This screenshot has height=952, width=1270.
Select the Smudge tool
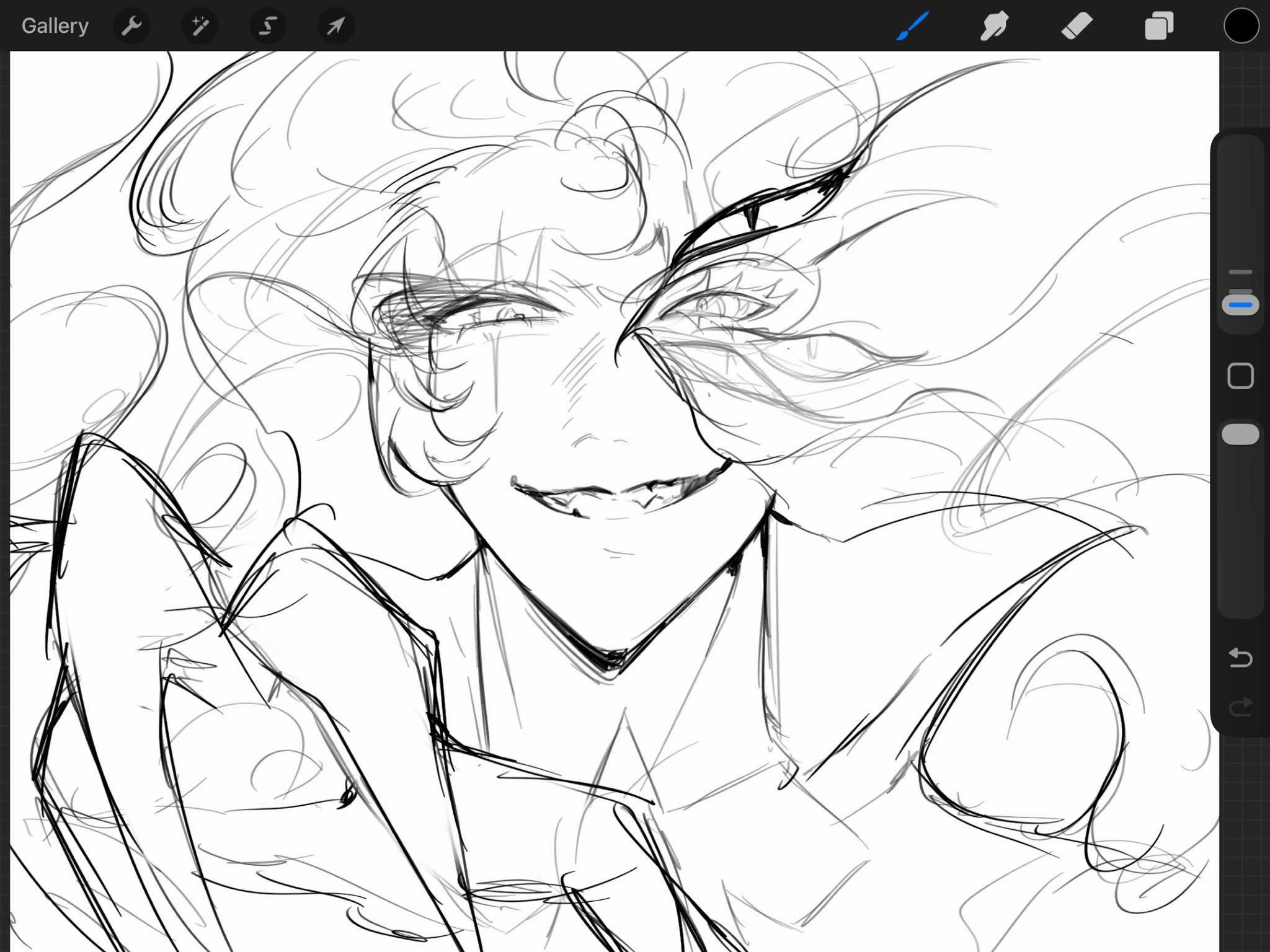994,26
